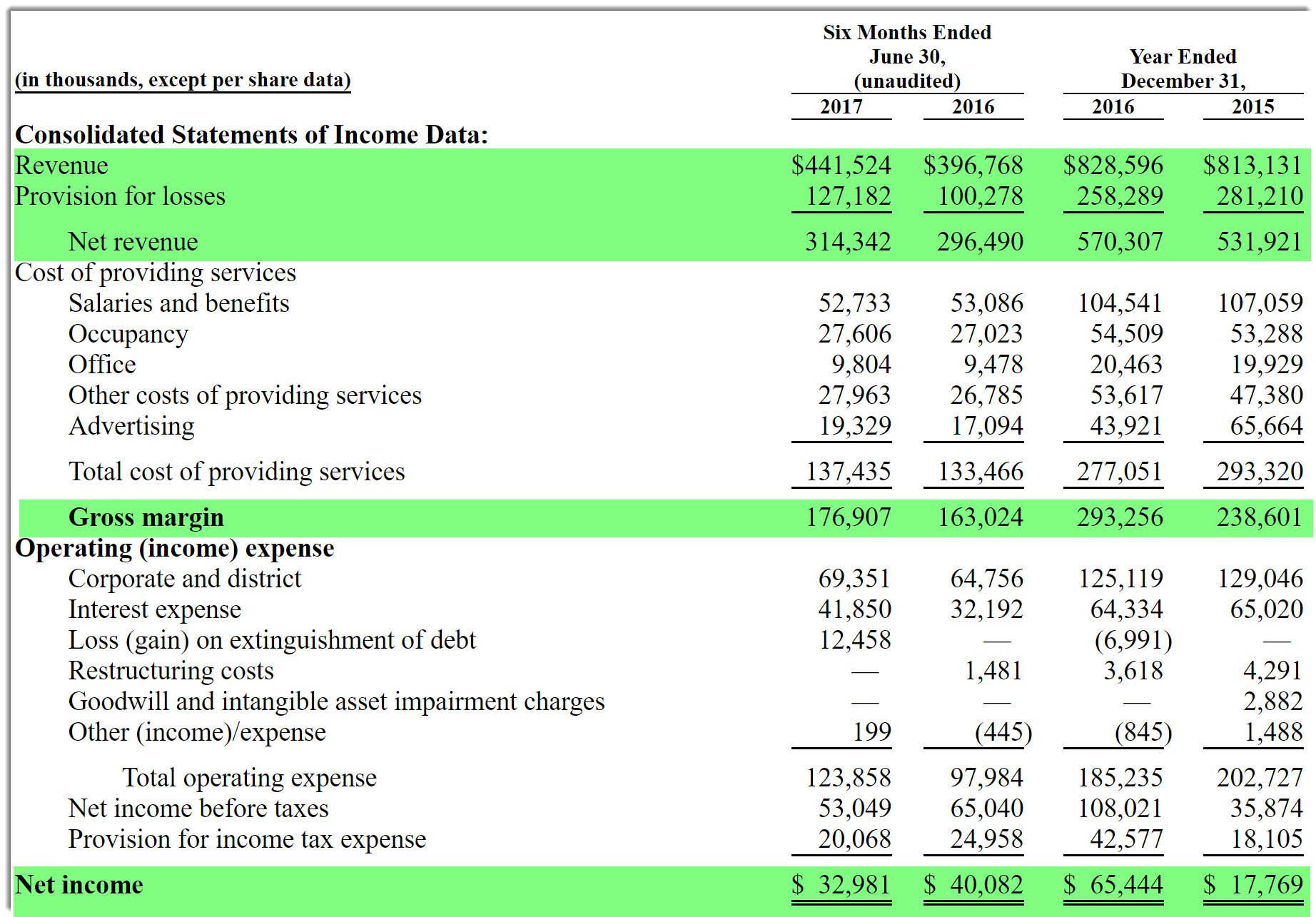Click the 'Corporate and district' label

click(x=185, y=579)
